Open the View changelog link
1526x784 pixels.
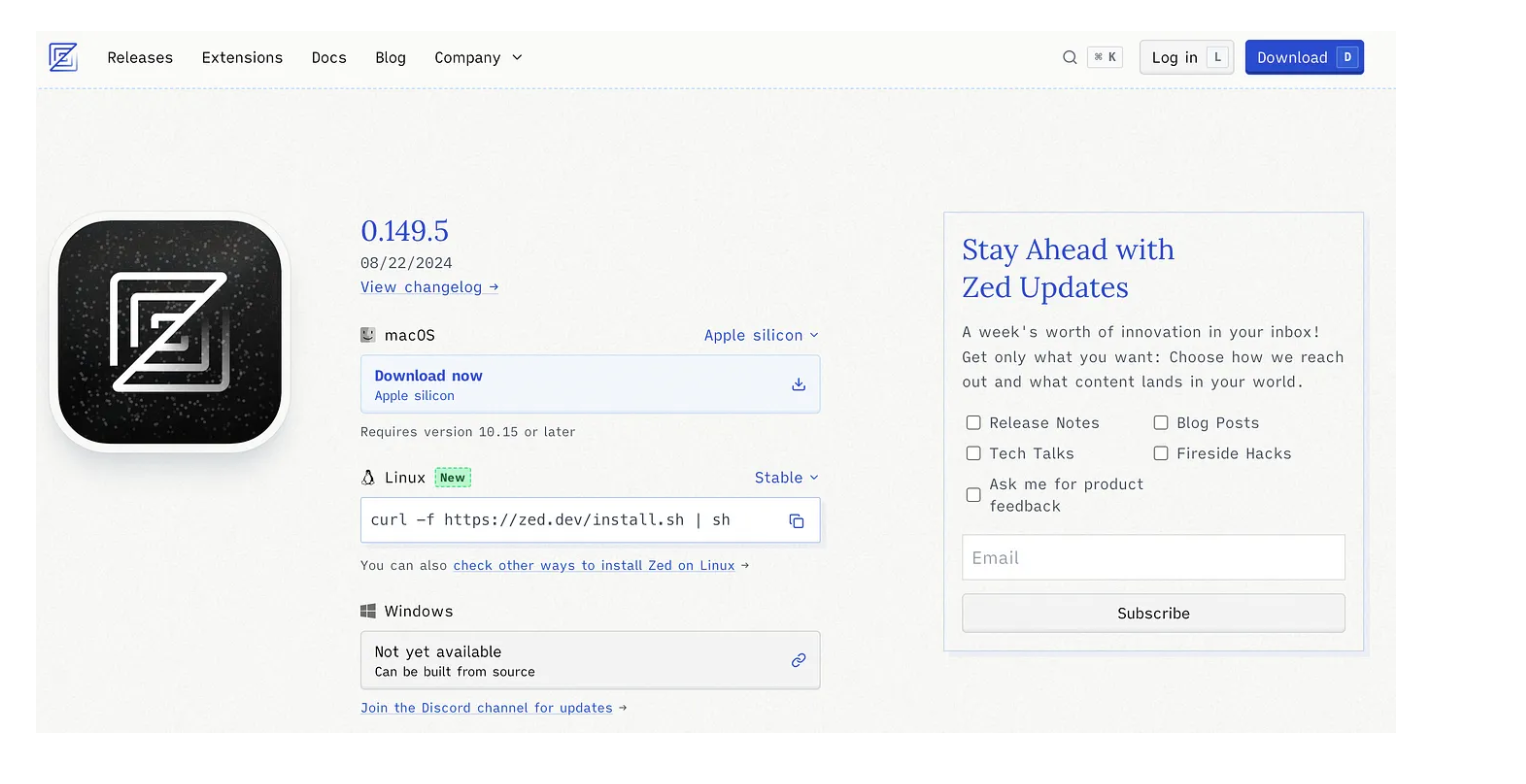[x=429, y=287]
